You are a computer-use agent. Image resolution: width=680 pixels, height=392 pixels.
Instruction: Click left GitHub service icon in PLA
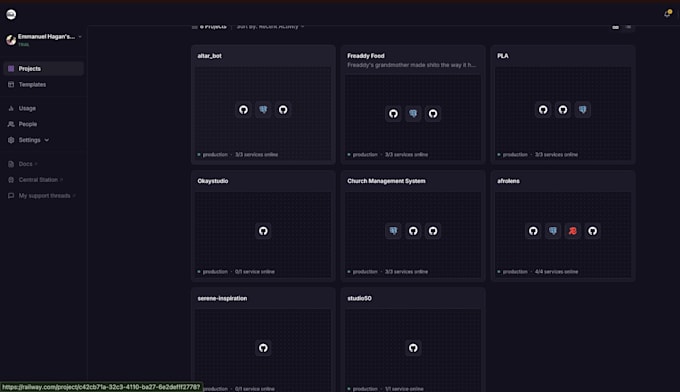543,110
